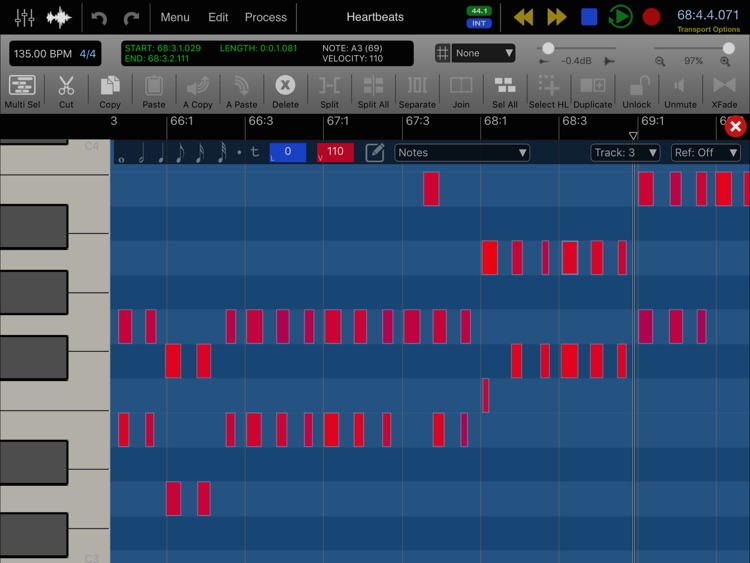Decrease volume with the left arrow
This screenshot has width=750, height=563.
[544, 61]
